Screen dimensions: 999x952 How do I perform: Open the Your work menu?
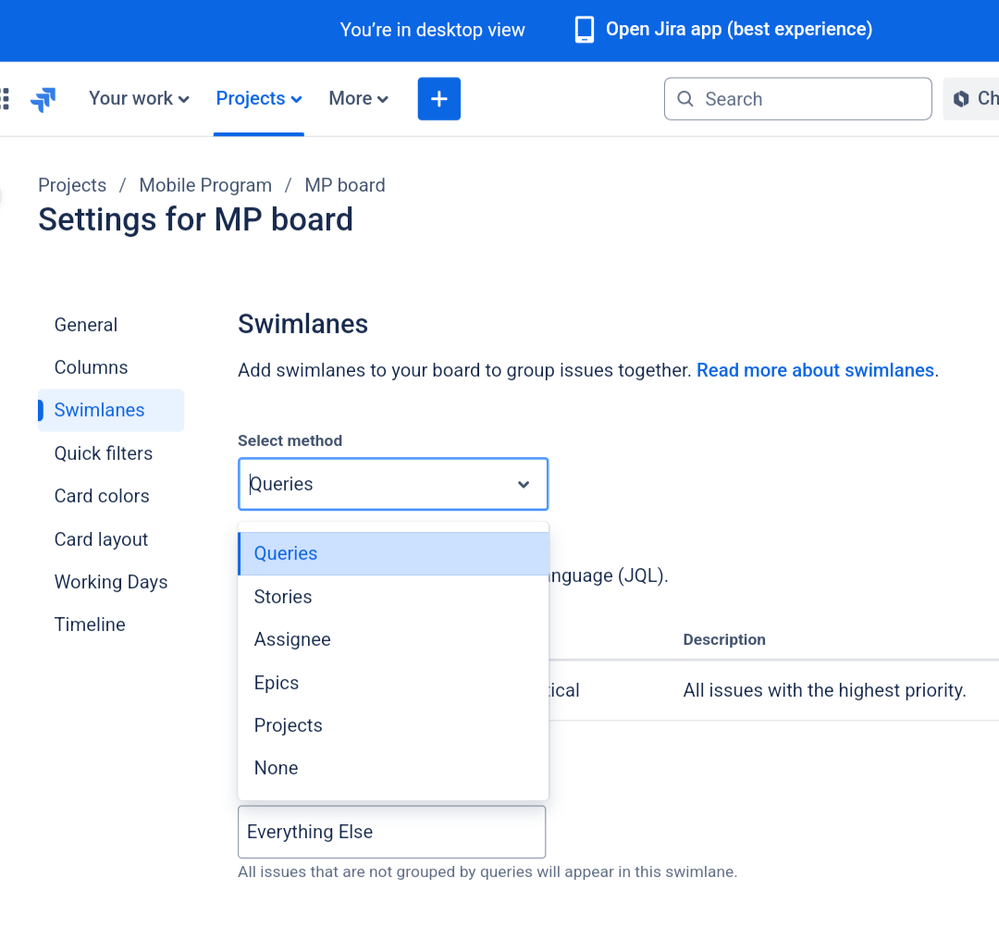(x=139, y=99)
